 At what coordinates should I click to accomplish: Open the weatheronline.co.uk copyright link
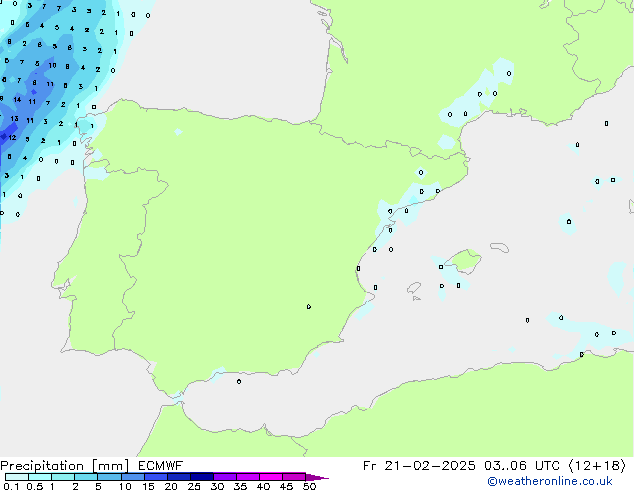550,481
